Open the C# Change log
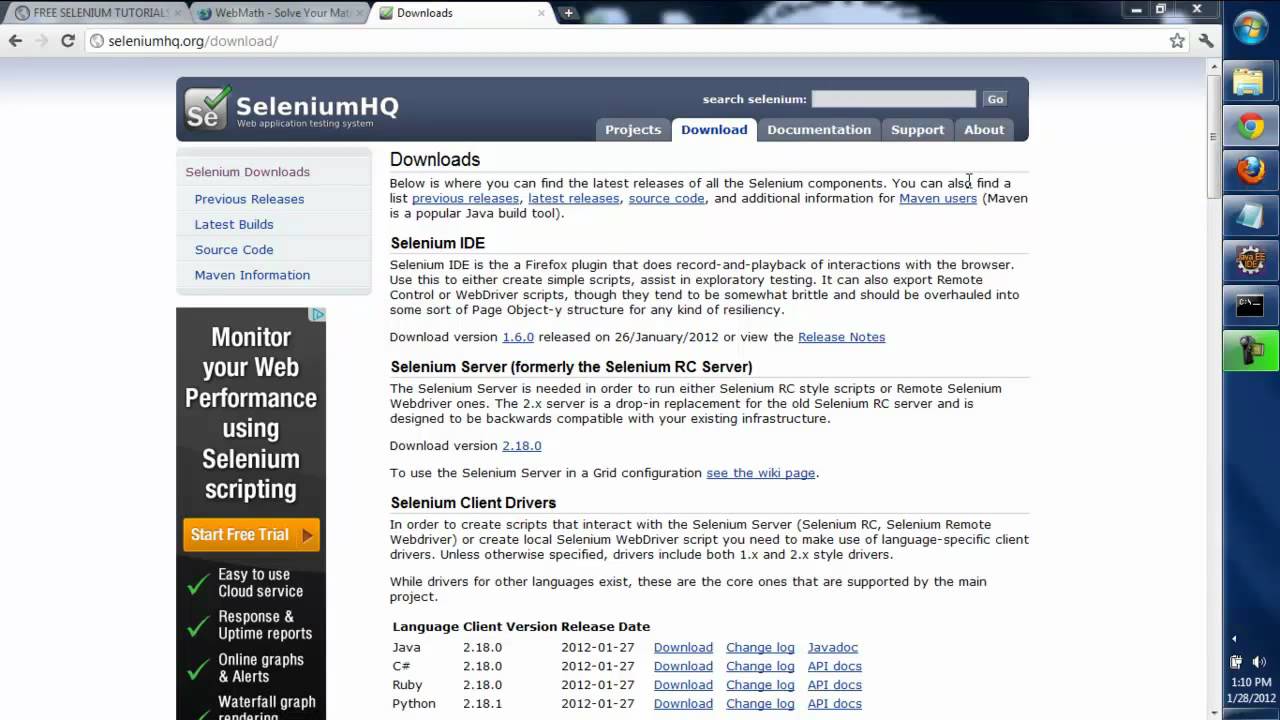This screenshot has width=1280, height=720. pyautogui.click(x=760, y=667)
